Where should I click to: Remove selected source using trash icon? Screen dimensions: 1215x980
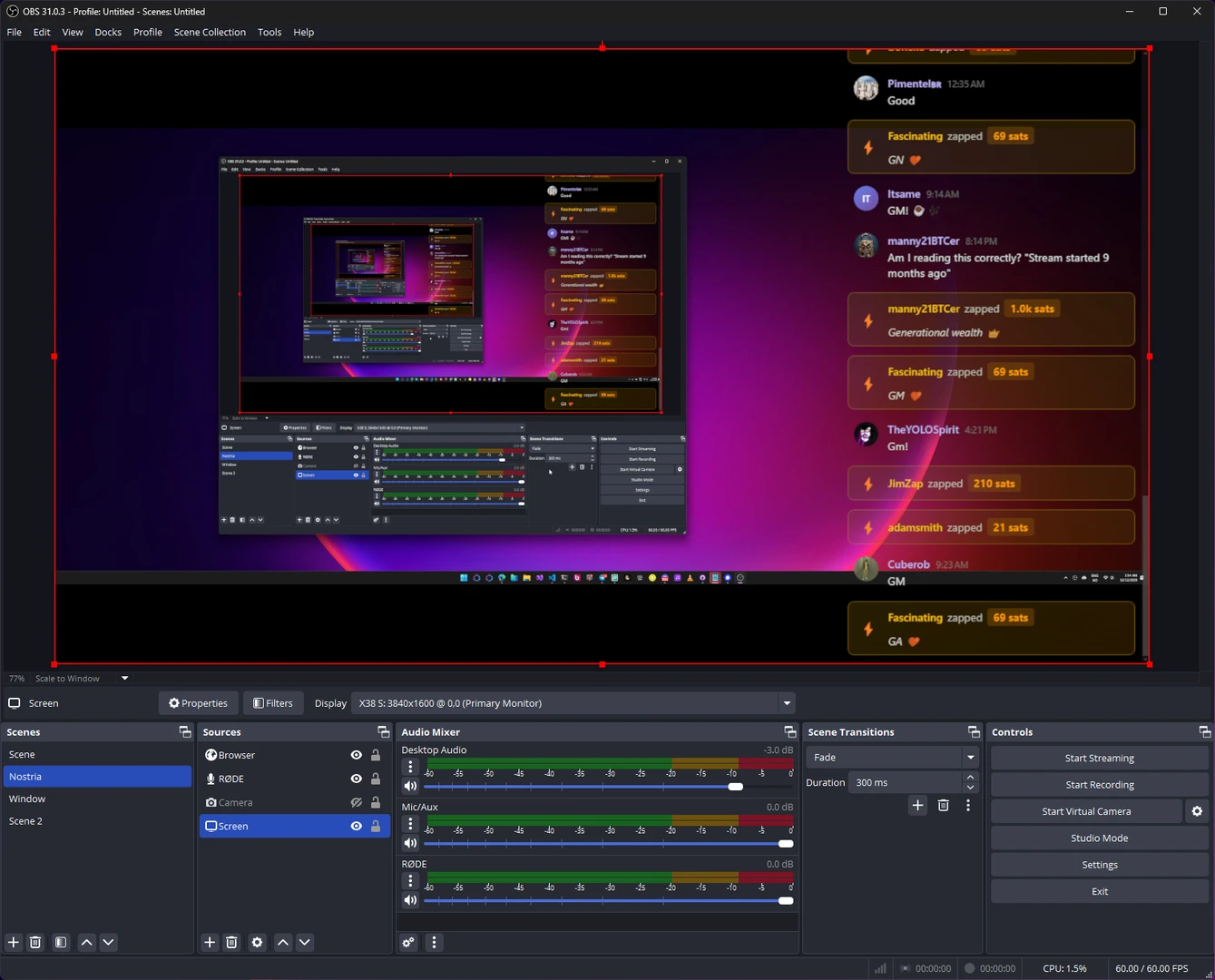click(231, 943)
